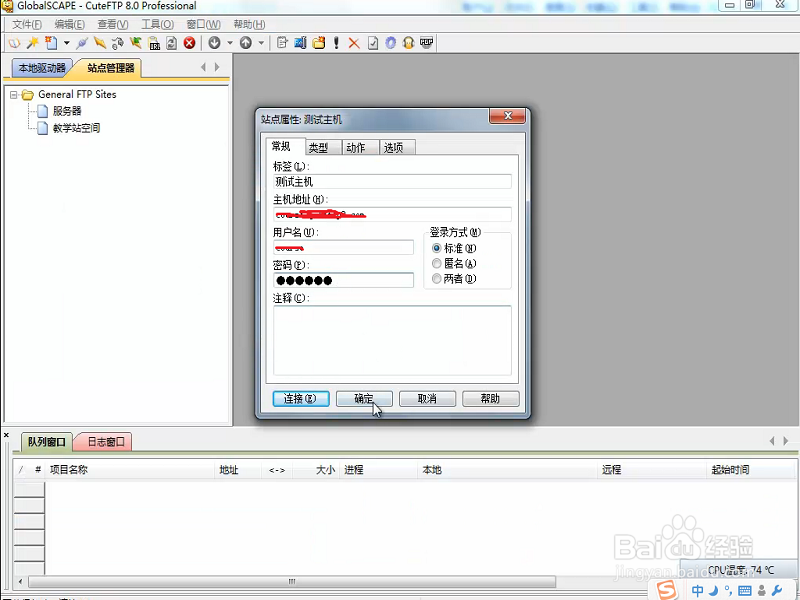The height and width of the screenshot is (600, 800).
Task: Click the 标签 label input field
Action: click(x=392, y=182)
